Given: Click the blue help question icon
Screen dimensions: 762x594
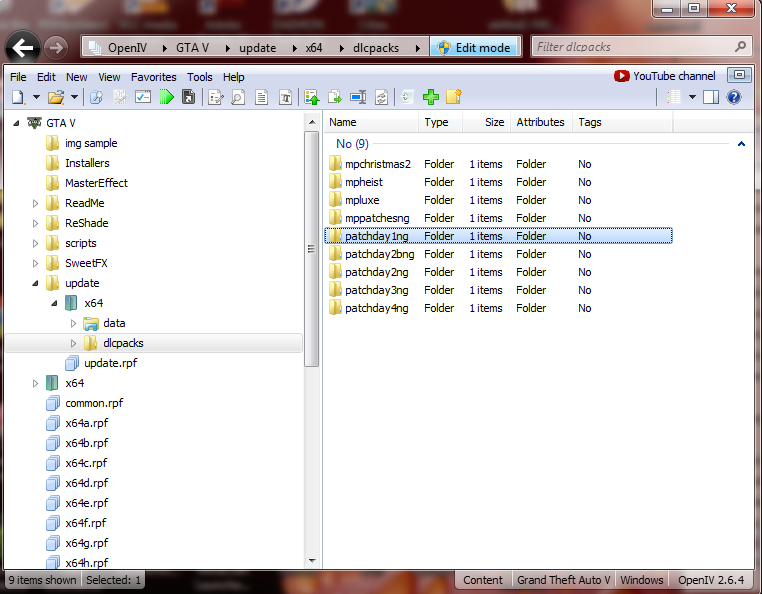Looking at the screenshot, I should (734, 97).
